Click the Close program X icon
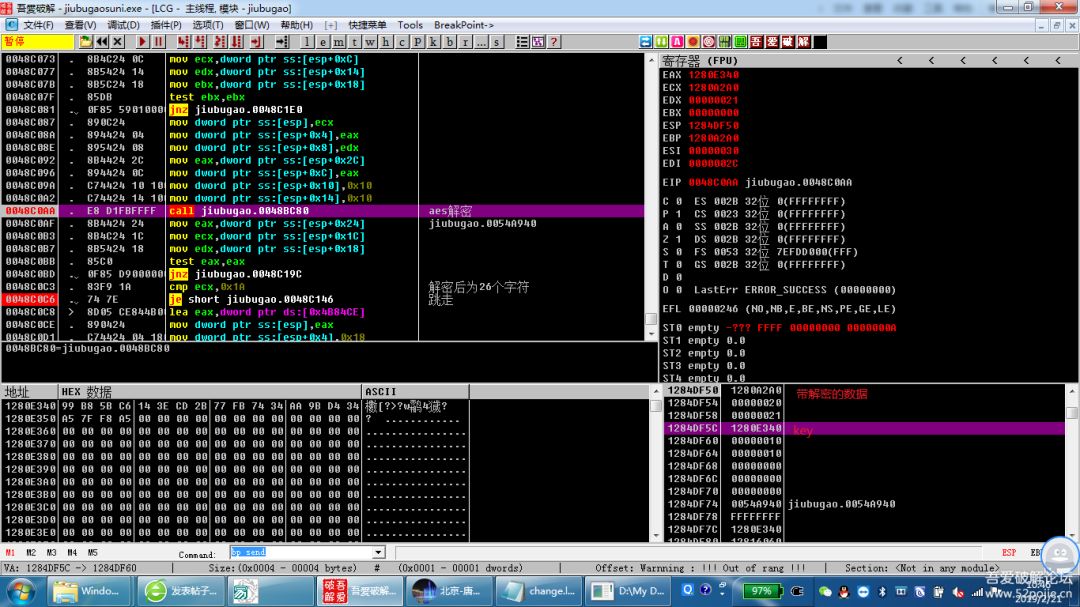Viewport: 1080px width, 607px height. pyautogui.click(x=118, y=42)
